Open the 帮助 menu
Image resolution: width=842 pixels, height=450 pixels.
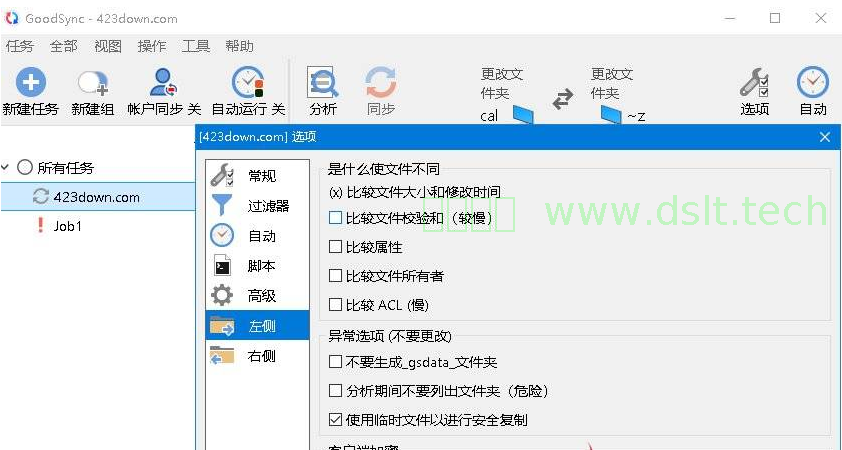pyautogui.click(x=239, y=46)
